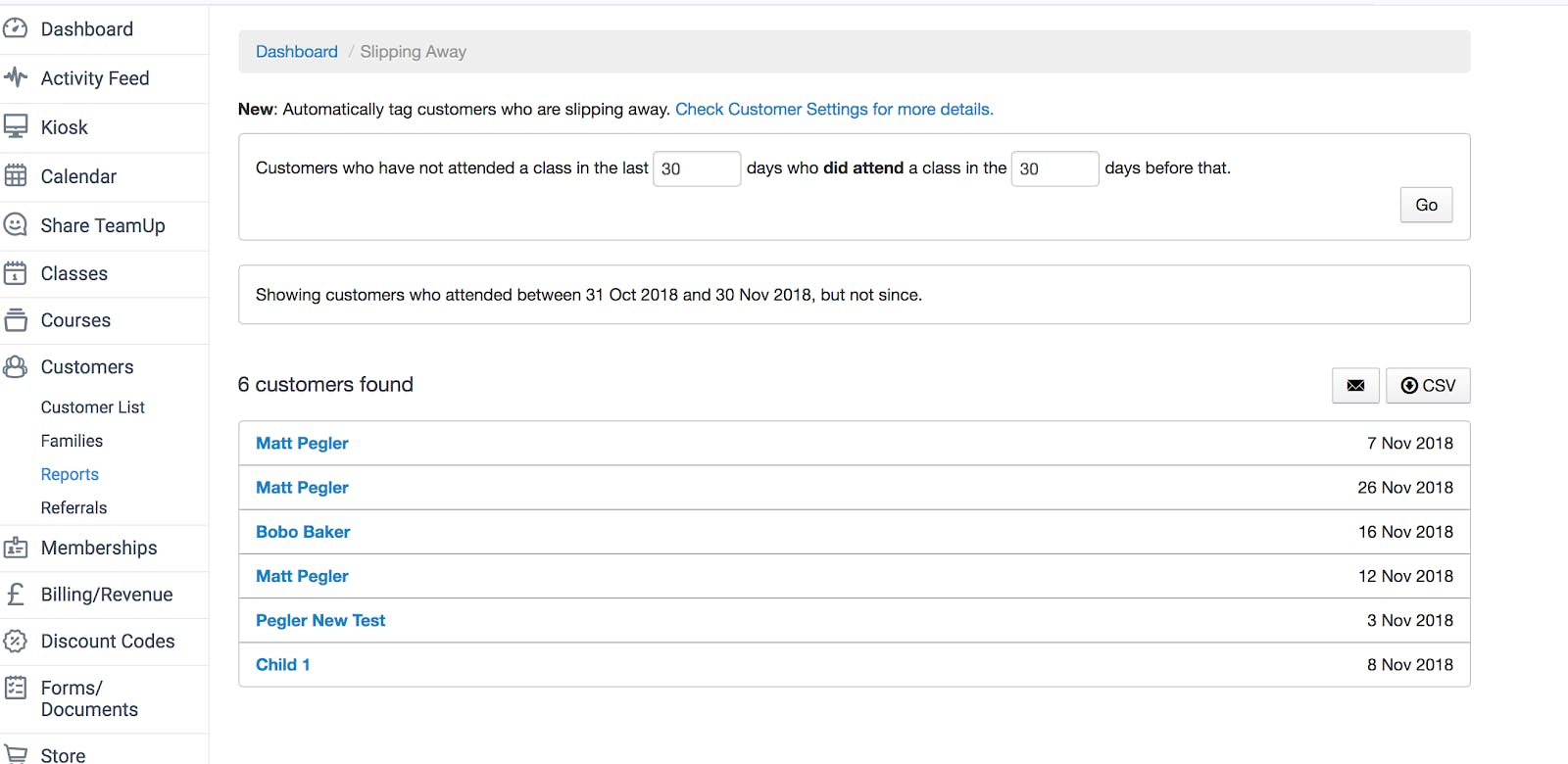Image resolution: width=1568 pixels, height=764 pixels.
Task: Expand the Customers sidebar section
Action: [87, 366]
